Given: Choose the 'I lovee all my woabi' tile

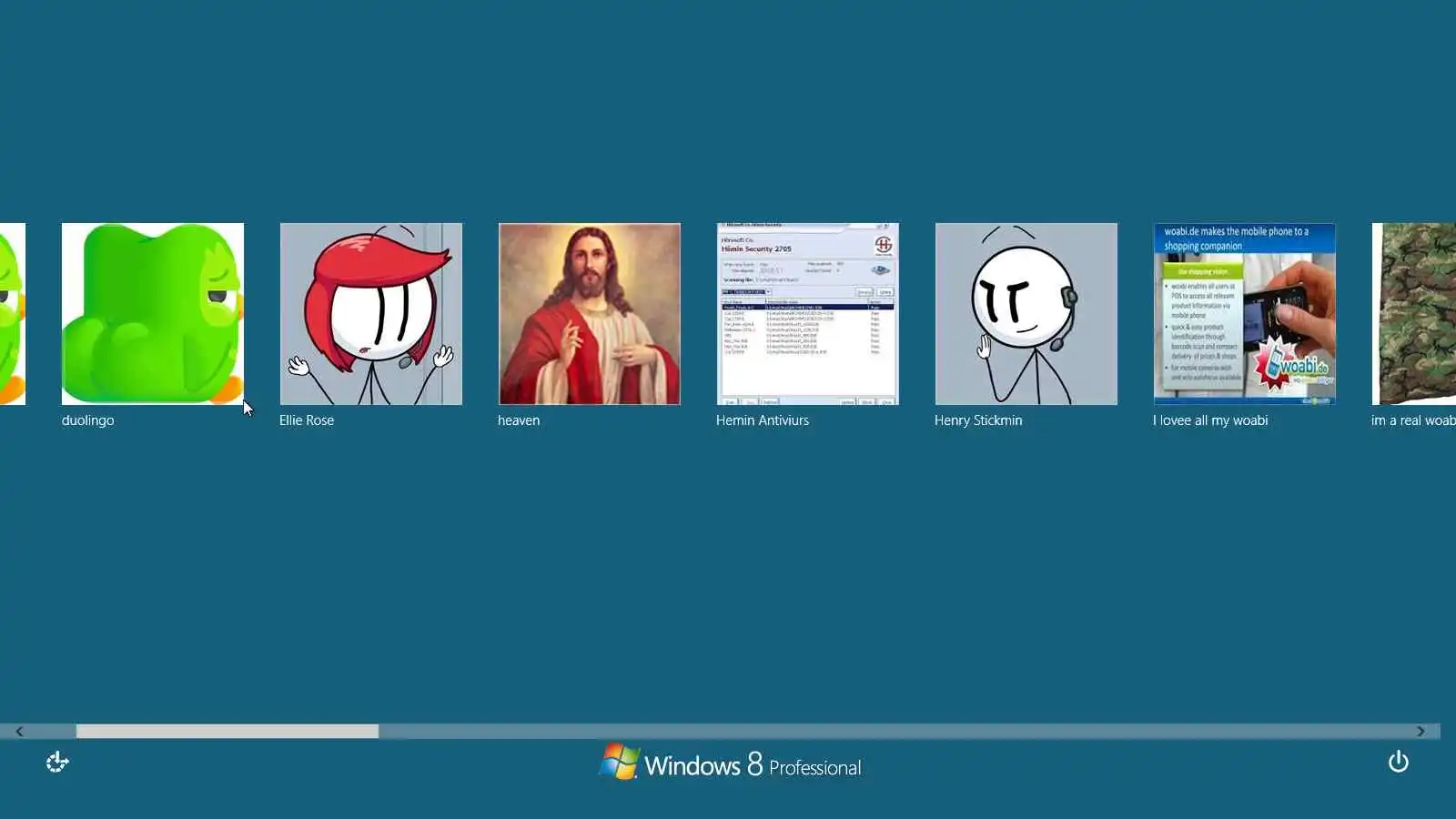Looking at the screenshot, I should 1245,314.
